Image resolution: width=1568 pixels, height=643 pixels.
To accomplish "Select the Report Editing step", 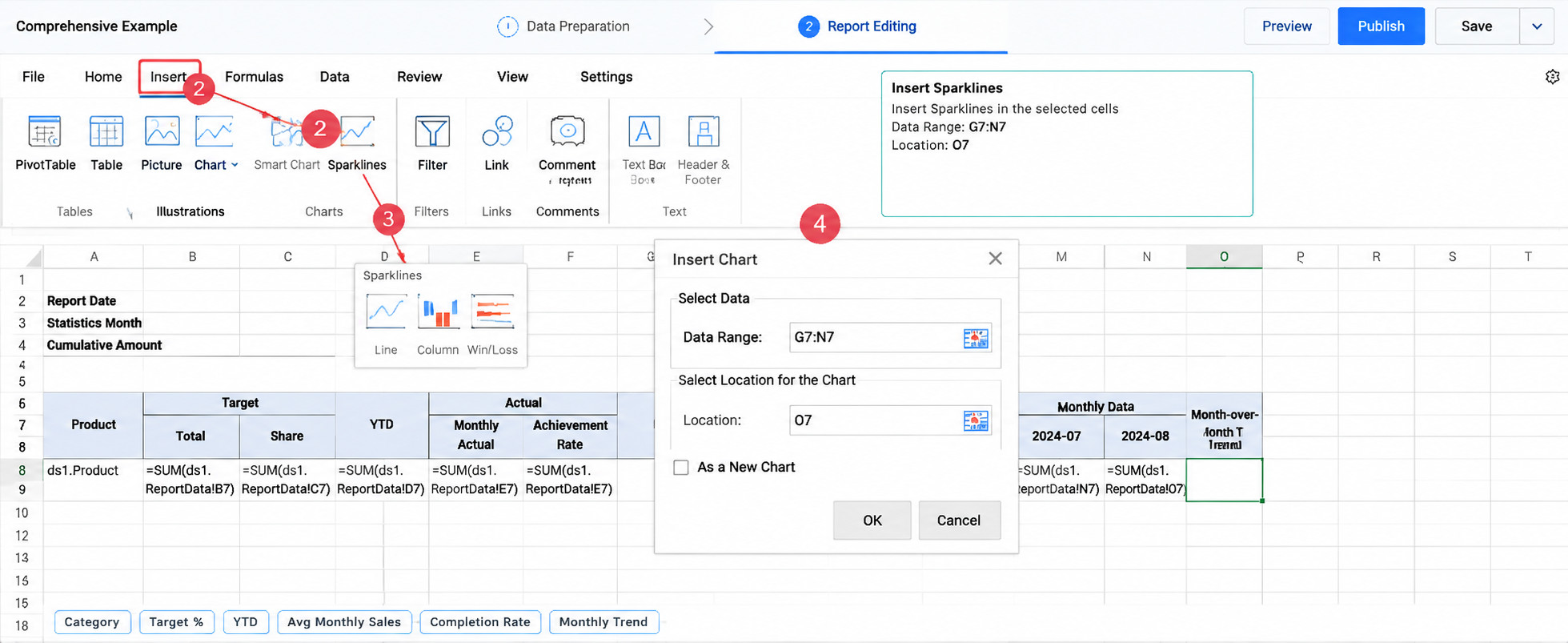I will pos(857,26).
